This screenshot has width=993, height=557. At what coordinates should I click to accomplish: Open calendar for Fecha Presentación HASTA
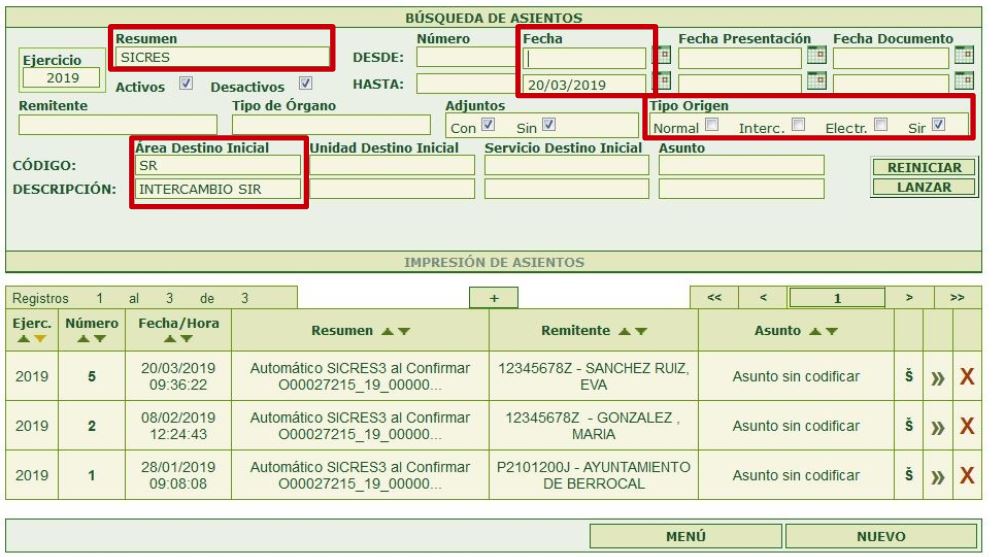pos(816,81)
